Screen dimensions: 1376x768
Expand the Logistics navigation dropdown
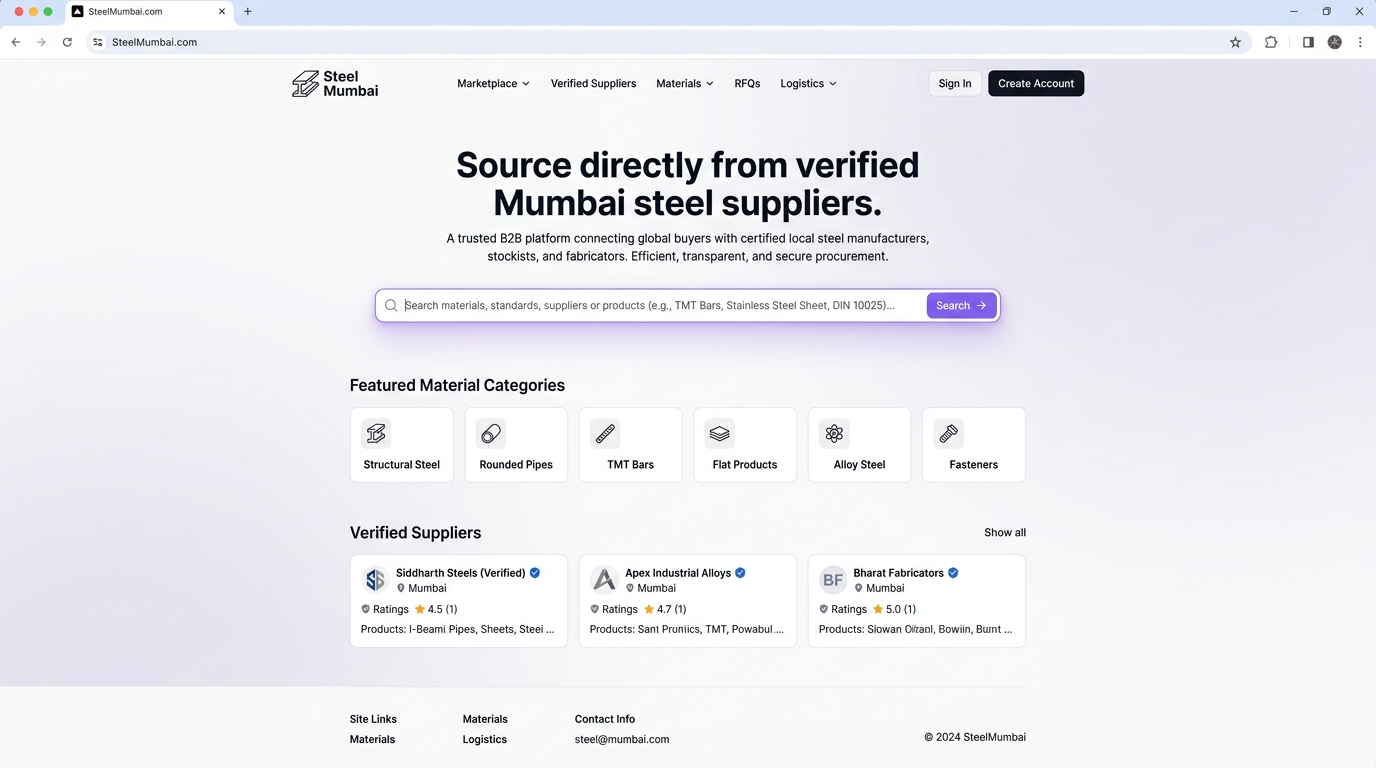808,84
